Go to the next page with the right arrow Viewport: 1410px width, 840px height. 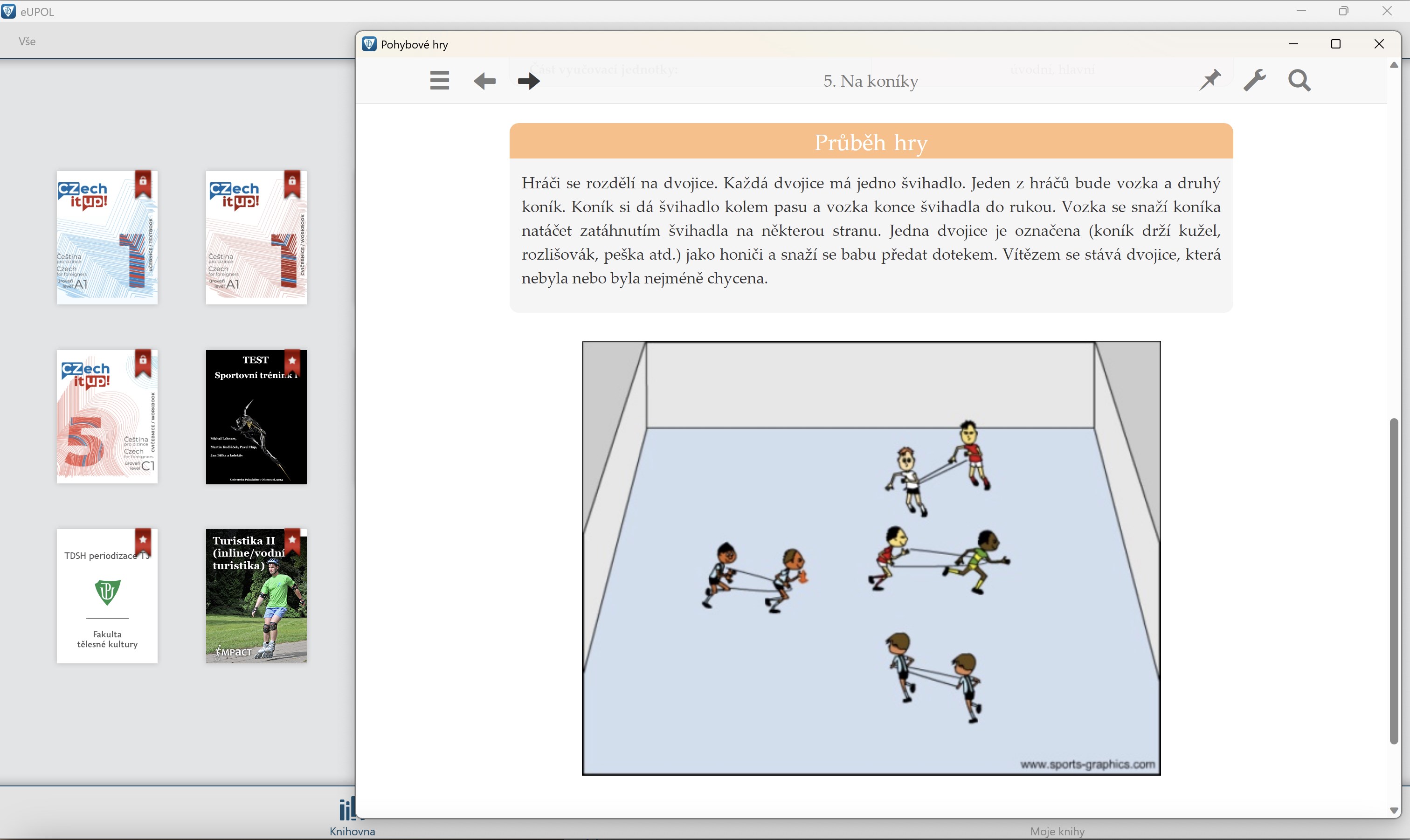(x=529, y=81)
